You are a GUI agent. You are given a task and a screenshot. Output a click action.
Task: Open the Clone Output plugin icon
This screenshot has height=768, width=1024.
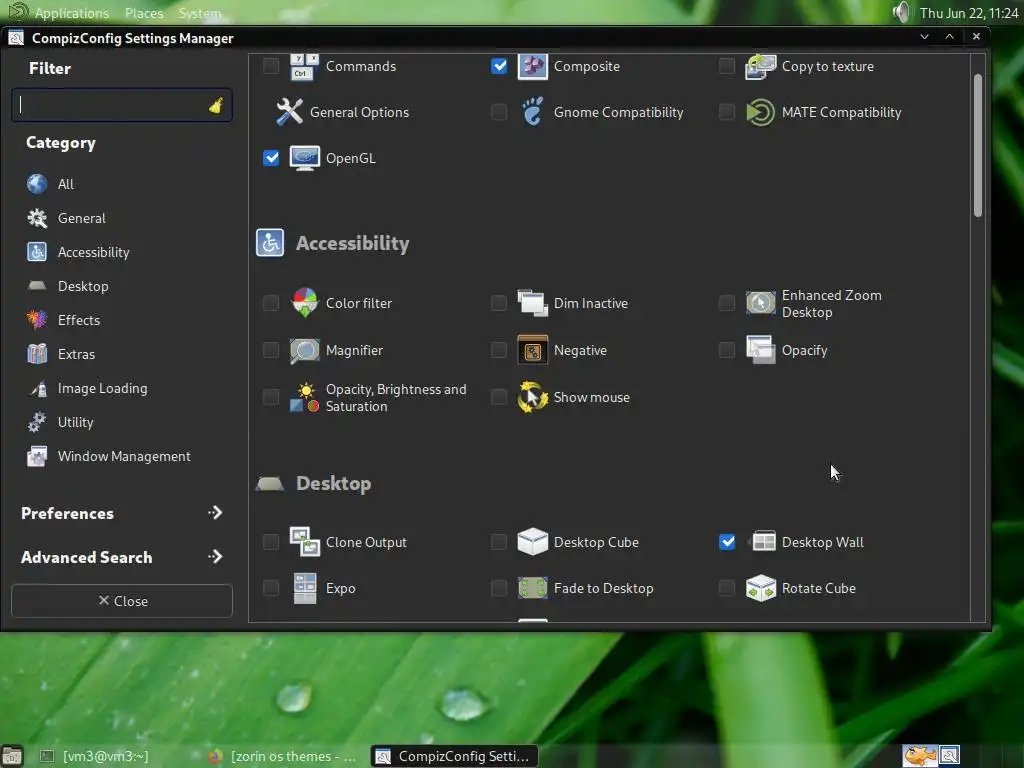pos(304,542)
